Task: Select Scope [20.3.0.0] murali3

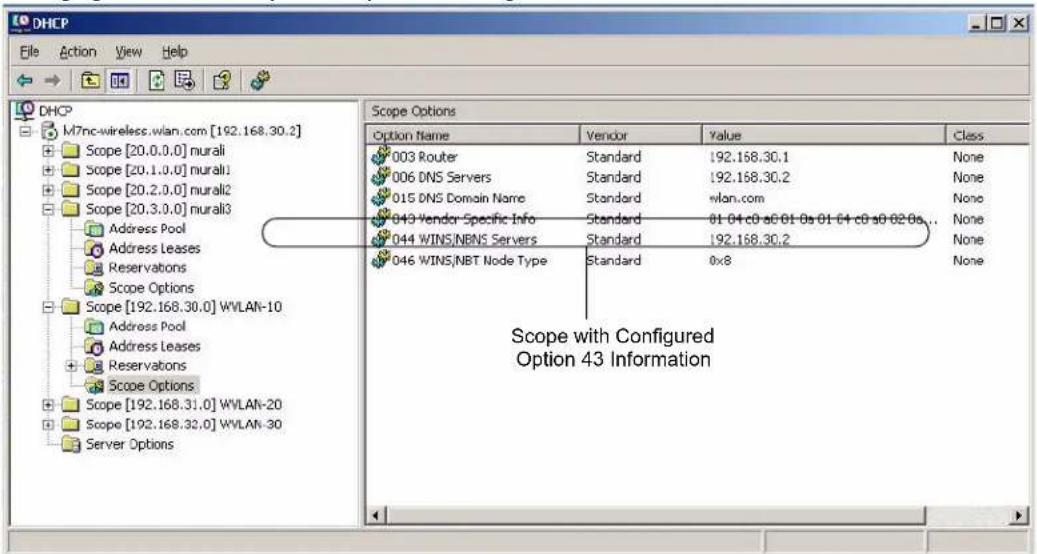Action: (x=158, y=209)
